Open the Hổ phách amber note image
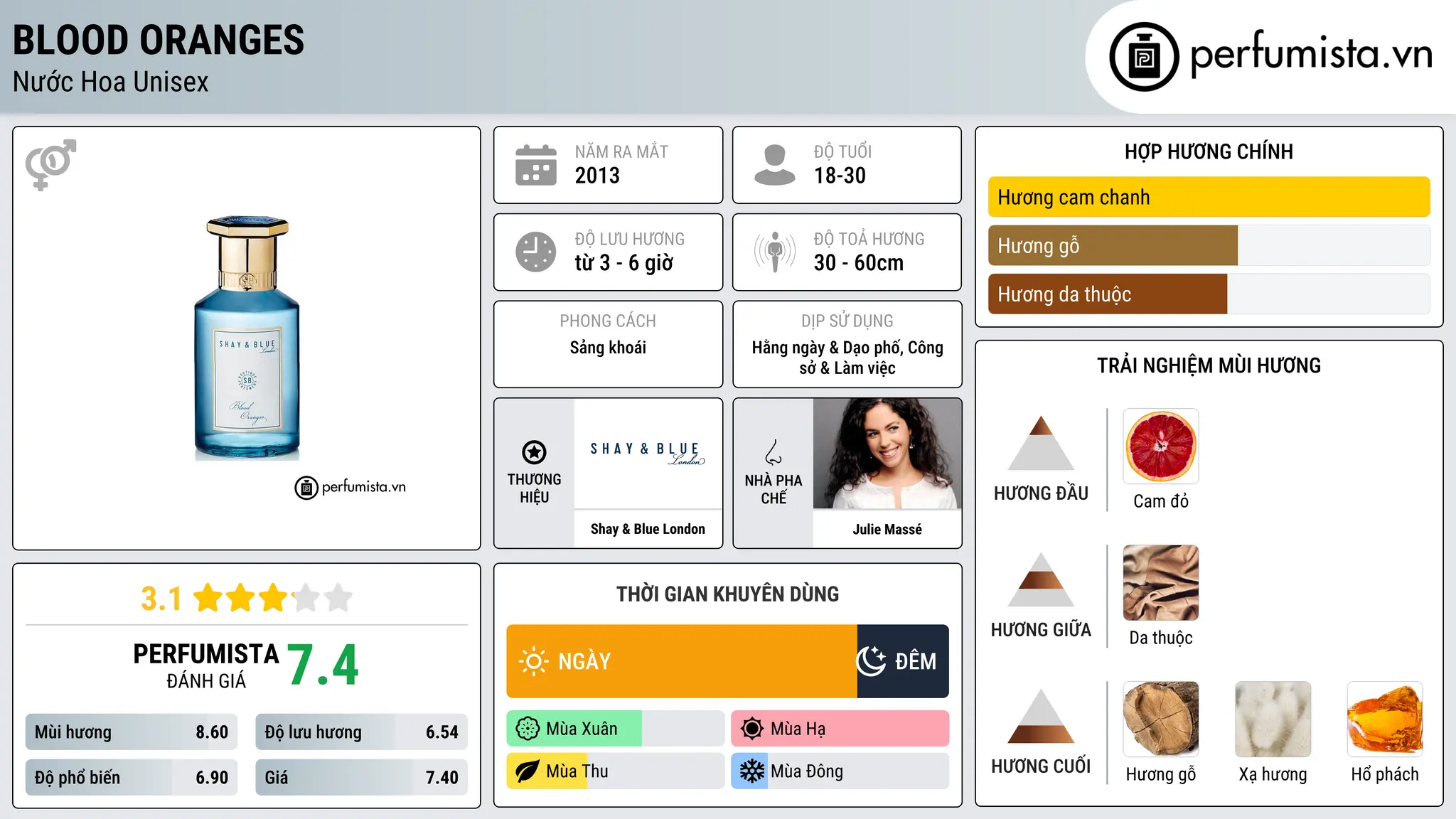 tap(1385, 719)
